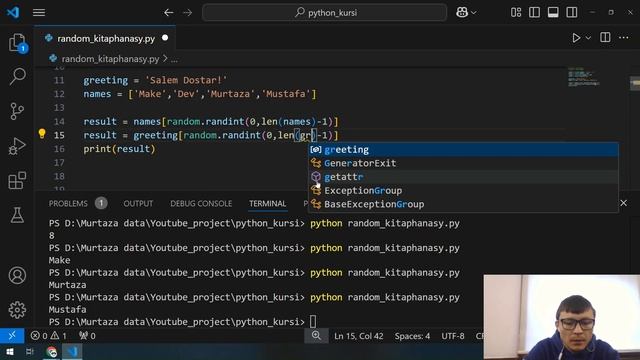The height and width of the screenshot is (360, 640).
Task: Click the minimap code overview
Action: pyautogui.click(x=584, y=77)
